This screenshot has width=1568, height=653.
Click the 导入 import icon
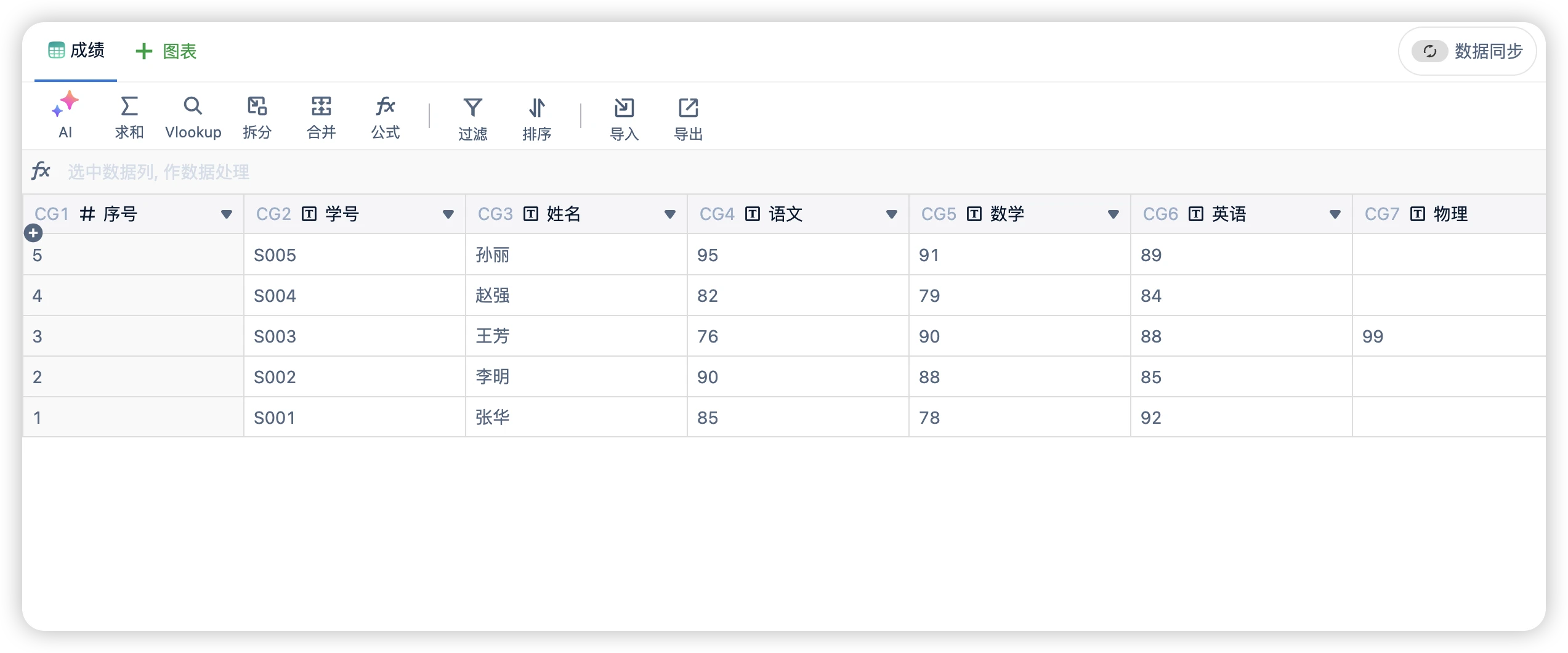[624, 108]
